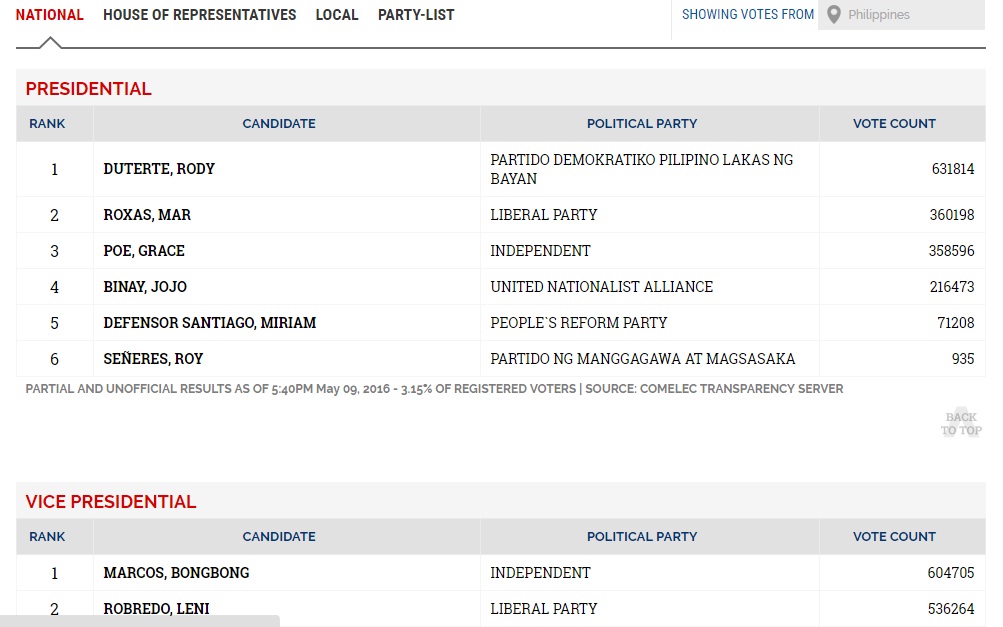1003x627 pixels.
Task: Click the active NATIONAL tab
Action: (49, 14)
